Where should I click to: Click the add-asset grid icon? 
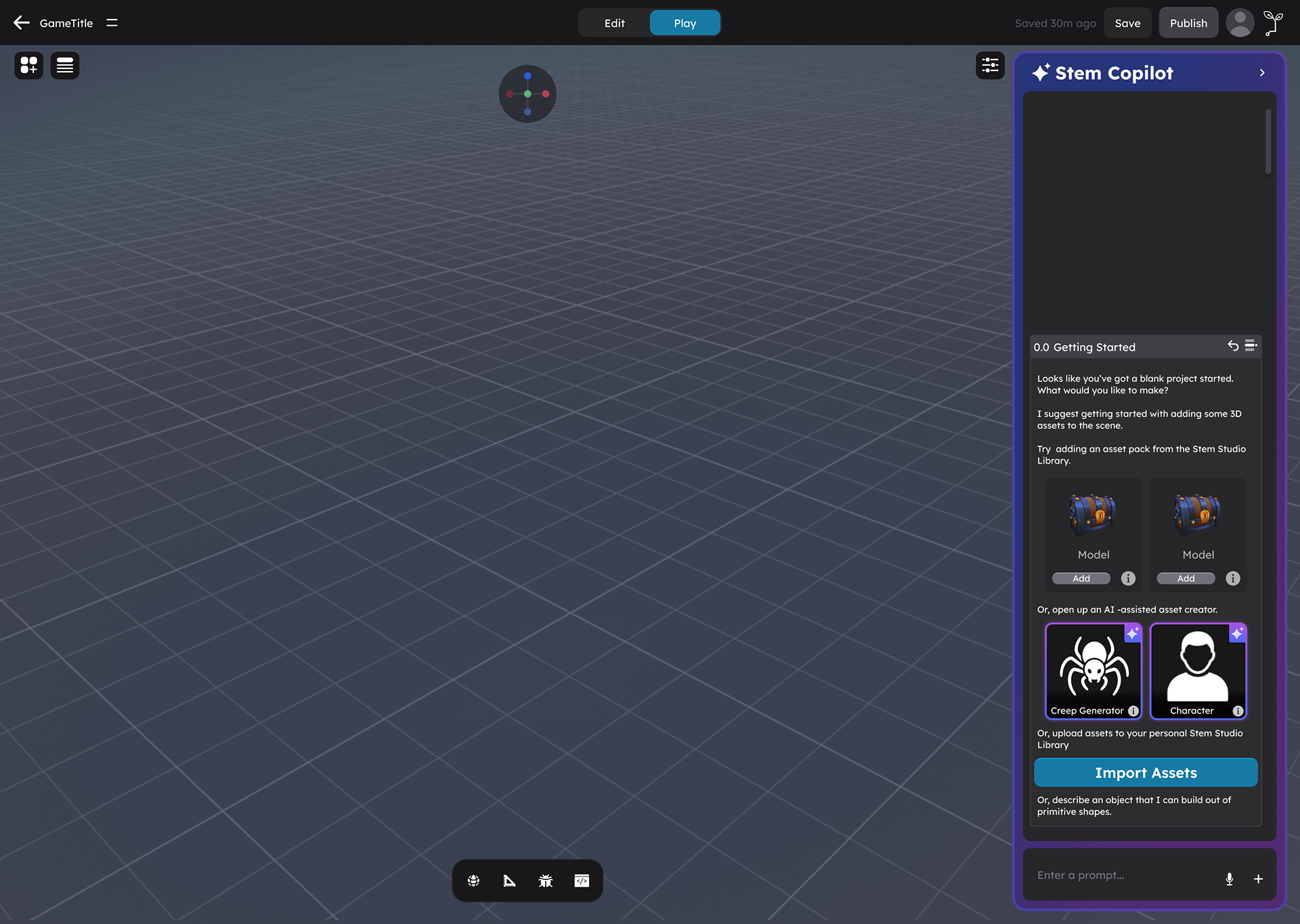28,65
